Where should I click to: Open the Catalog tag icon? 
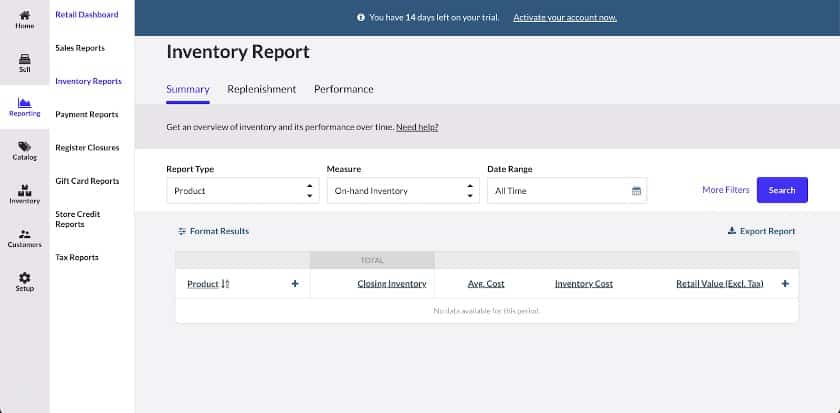click(25, 146)
